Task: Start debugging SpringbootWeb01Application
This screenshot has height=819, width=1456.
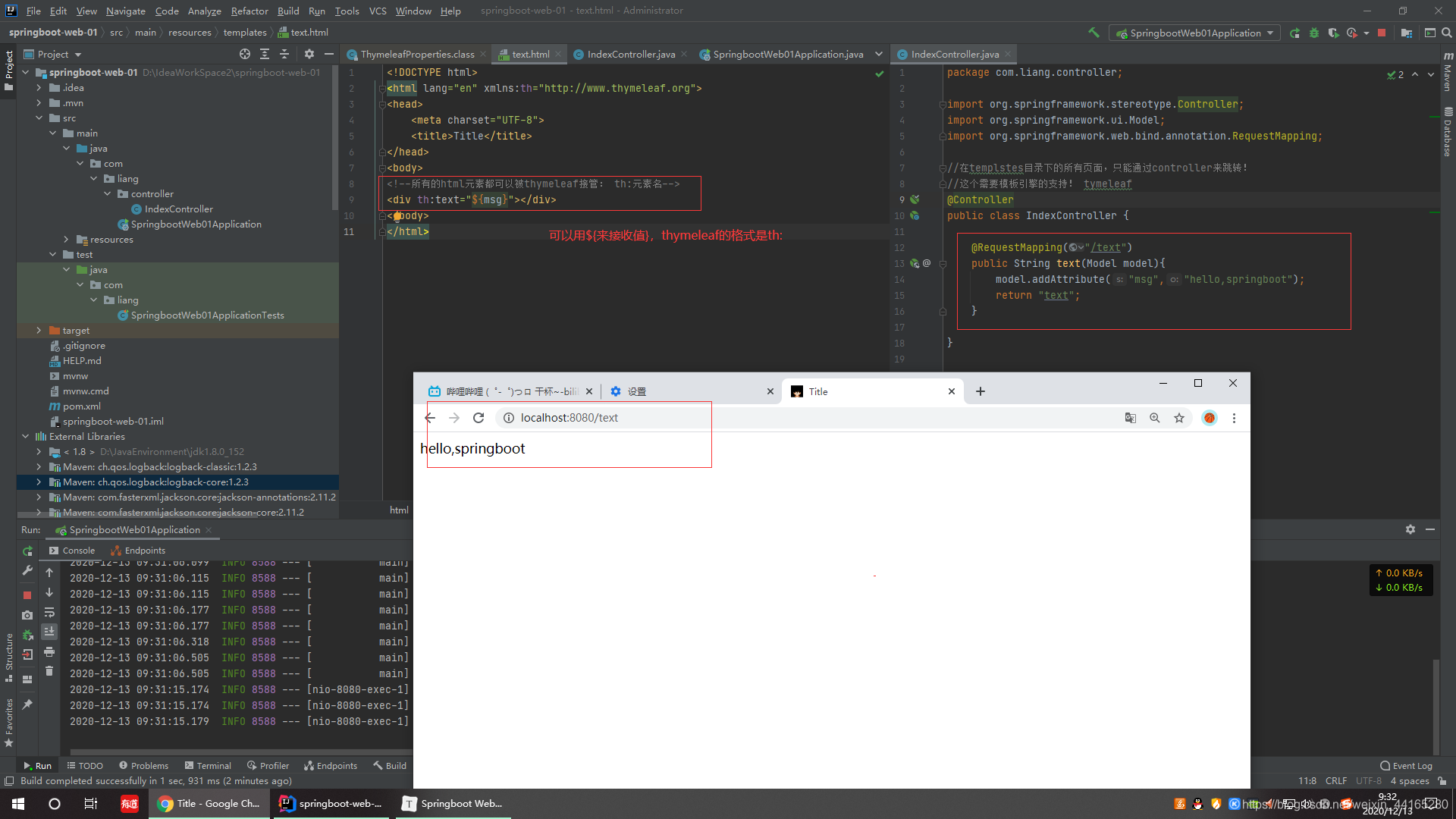Action: click(x=1314, y=33)
